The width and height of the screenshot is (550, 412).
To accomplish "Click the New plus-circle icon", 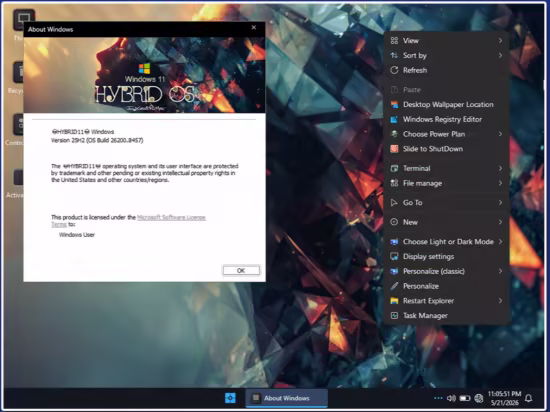I will coord(394,222).
